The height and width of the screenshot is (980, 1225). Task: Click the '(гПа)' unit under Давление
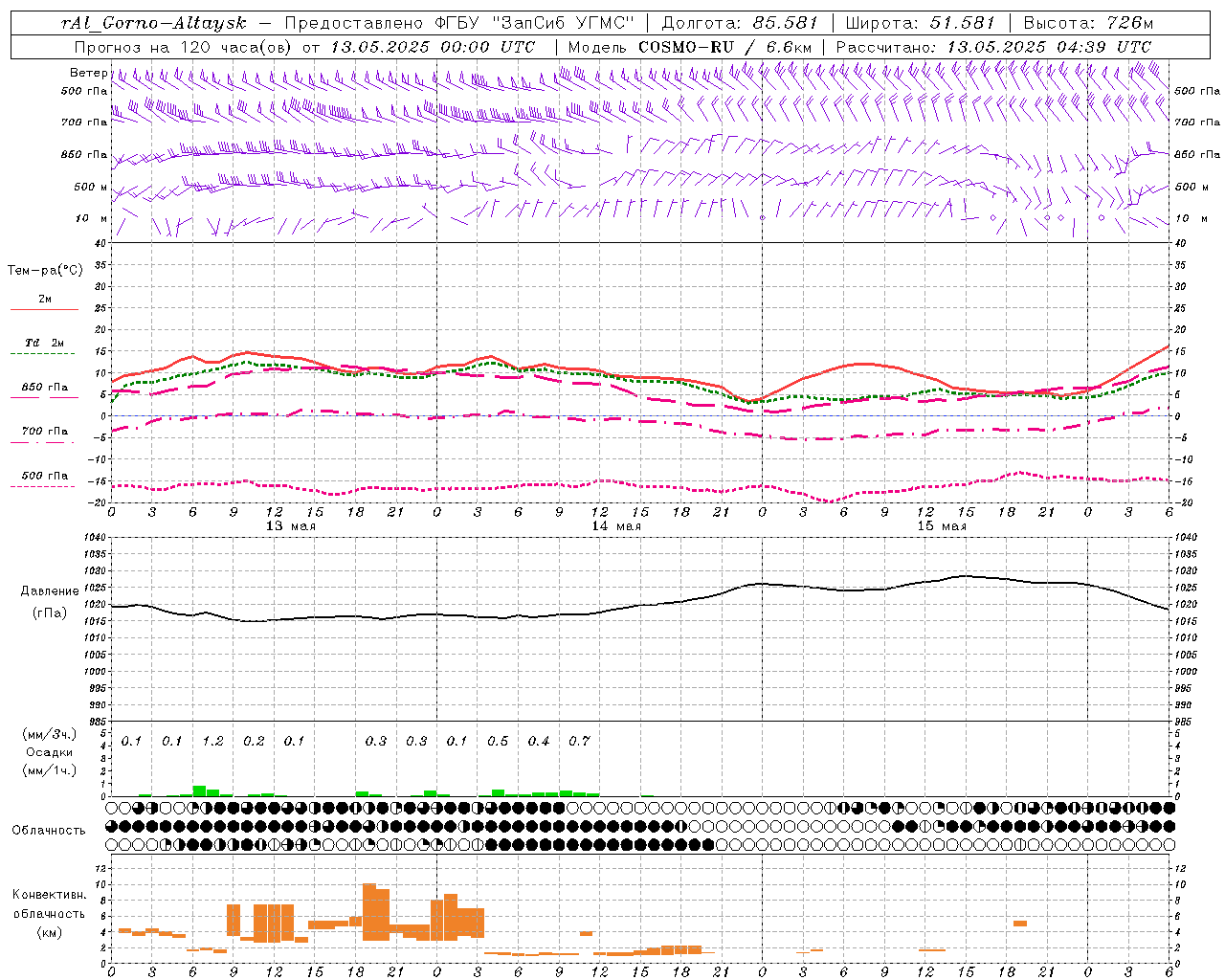pos(49,613)
